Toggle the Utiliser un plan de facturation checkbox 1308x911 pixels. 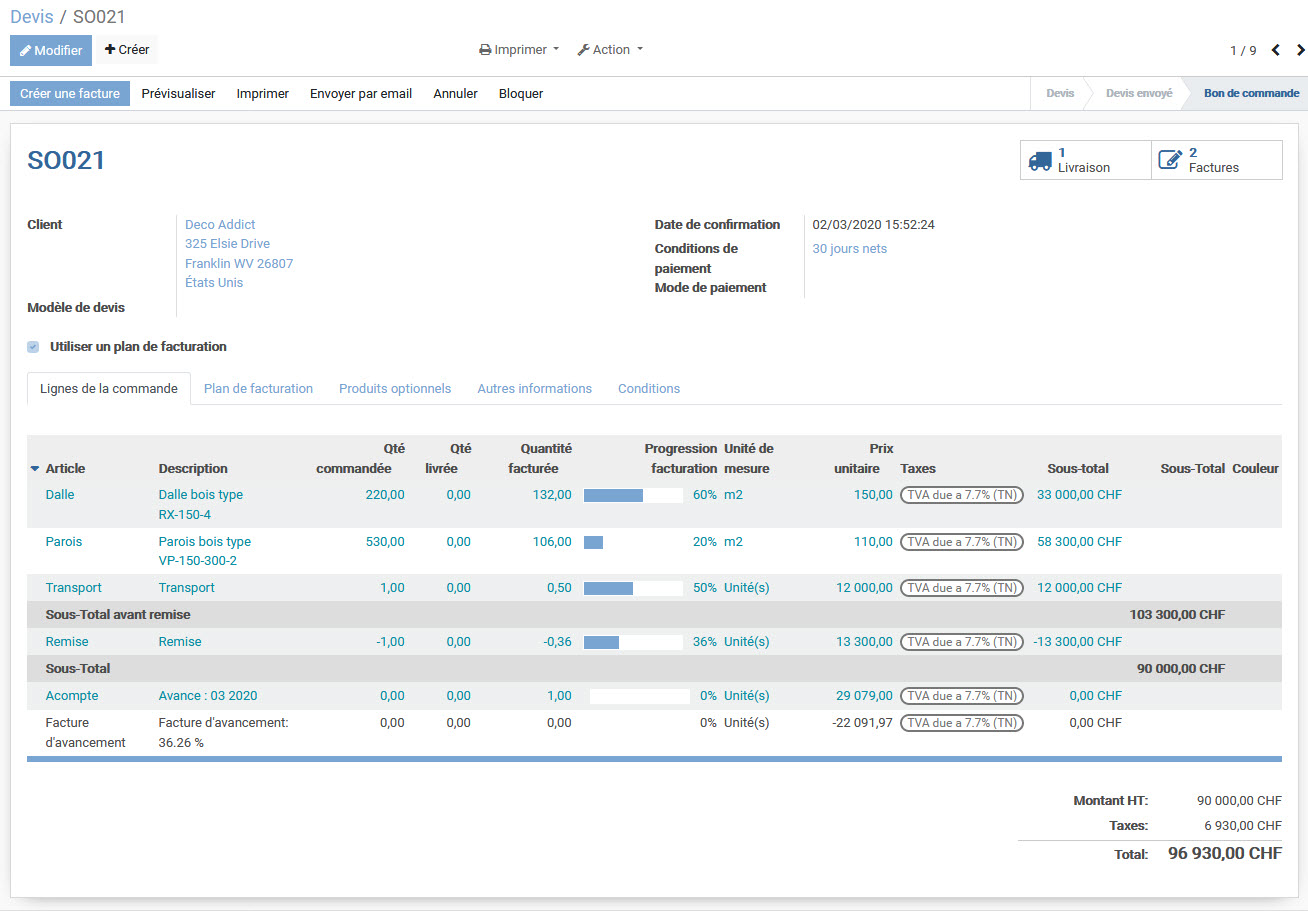(33, 347)
